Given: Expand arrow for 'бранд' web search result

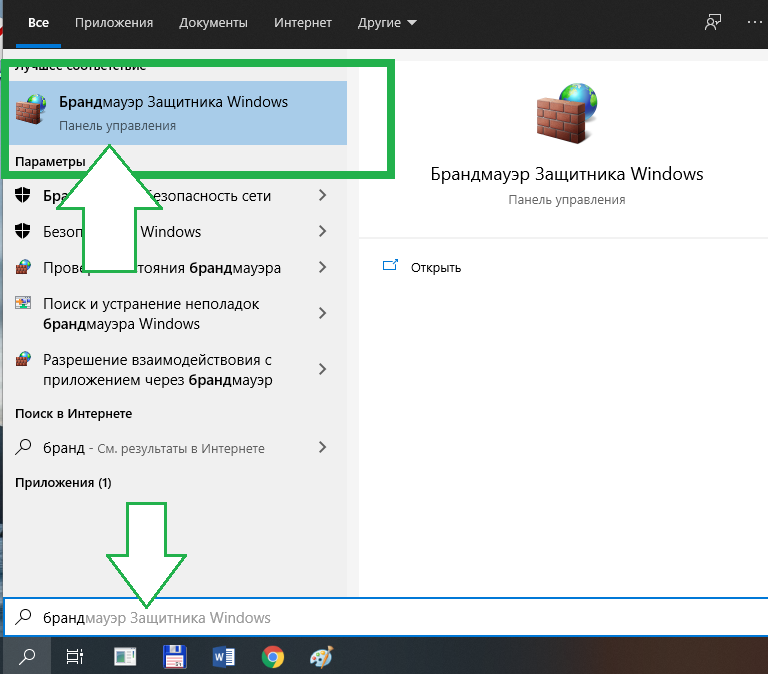Looking at the screenshot, I should point(322,447).
